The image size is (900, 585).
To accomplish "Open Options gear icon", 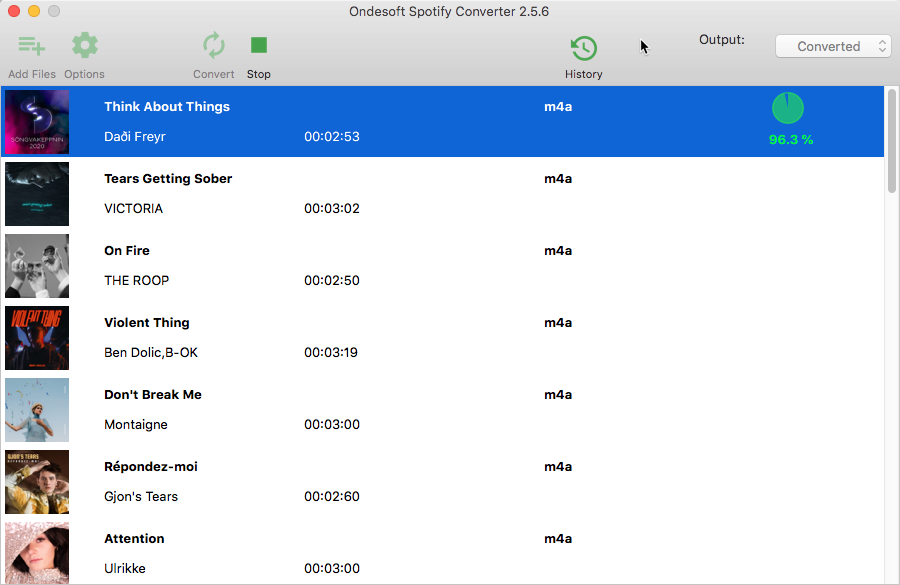I will (x=85, y=45).
